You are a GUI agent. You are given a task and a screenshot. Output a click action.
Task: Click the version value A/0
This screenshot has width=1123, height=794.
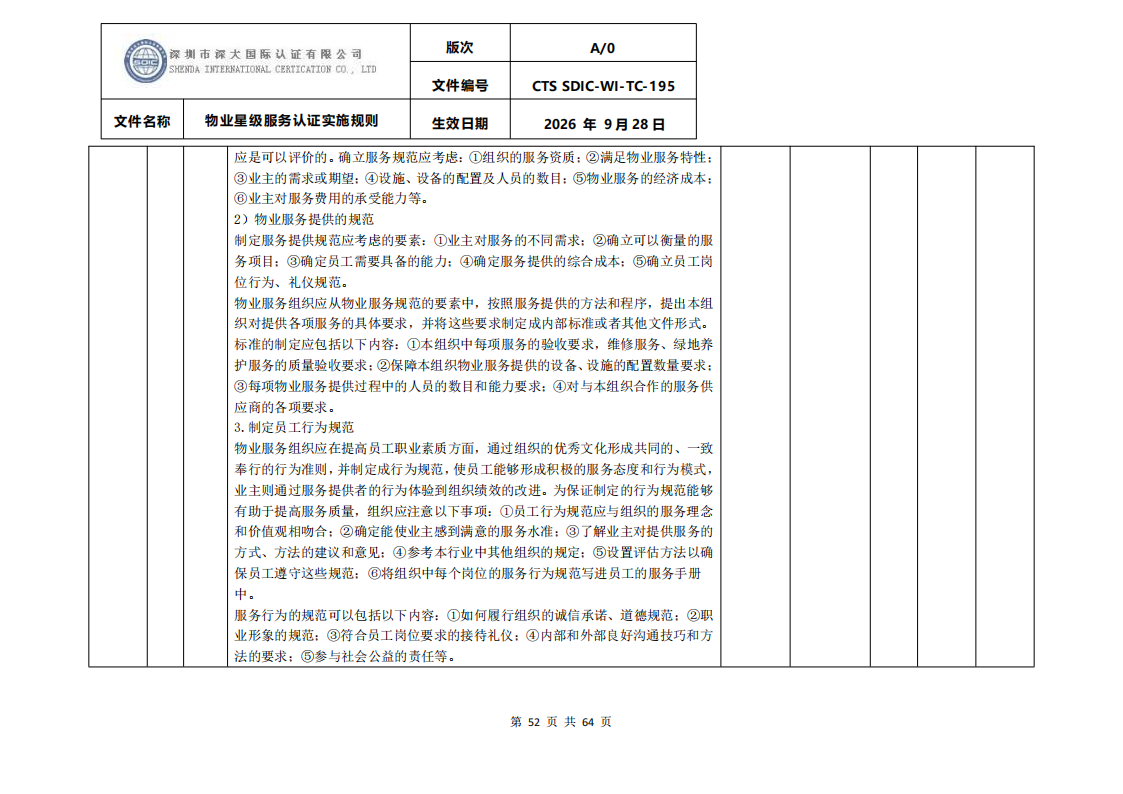point(602,48)
